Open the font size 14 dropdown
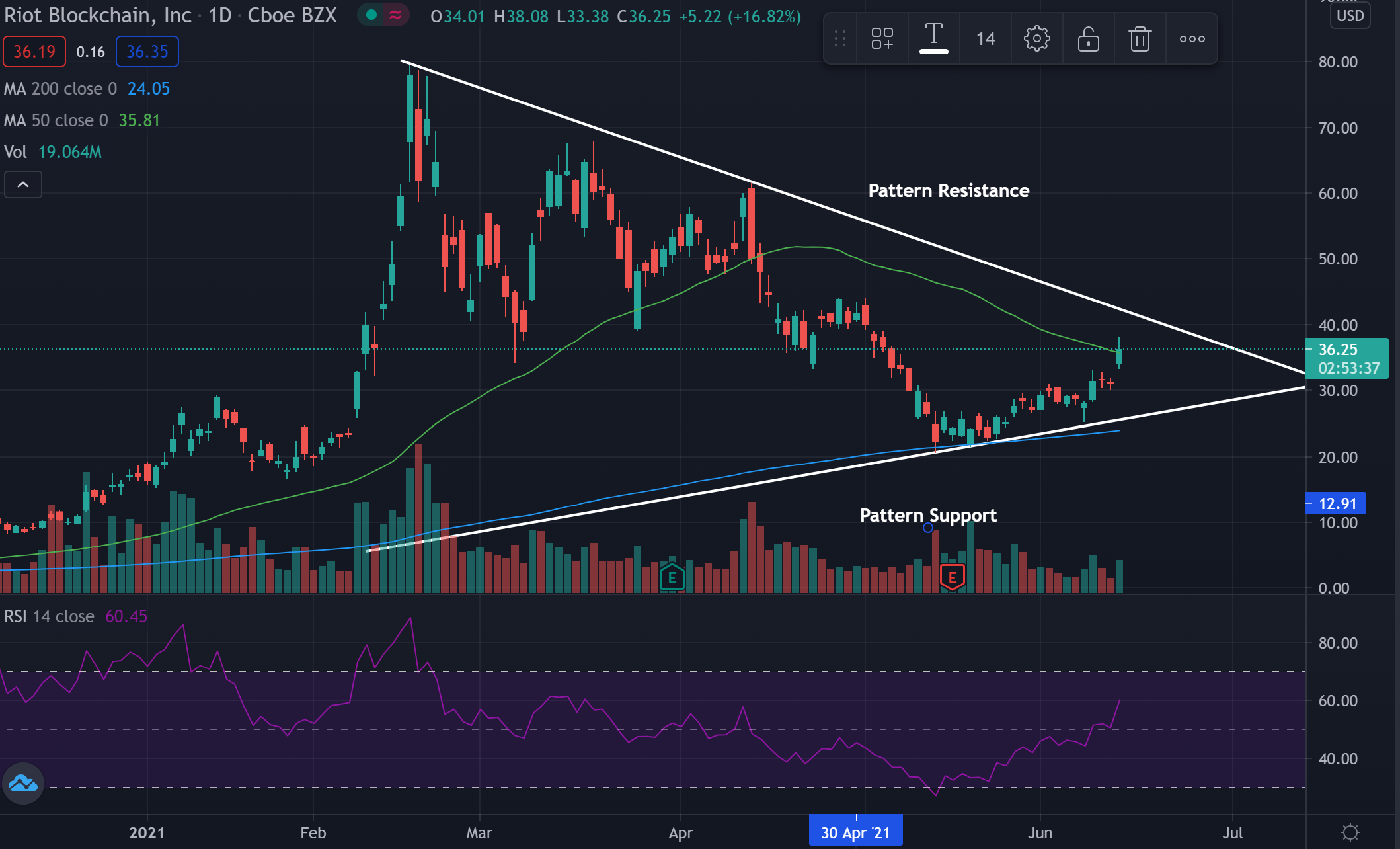The width and height of the screenshot is (1400, 849). point(985,39)
